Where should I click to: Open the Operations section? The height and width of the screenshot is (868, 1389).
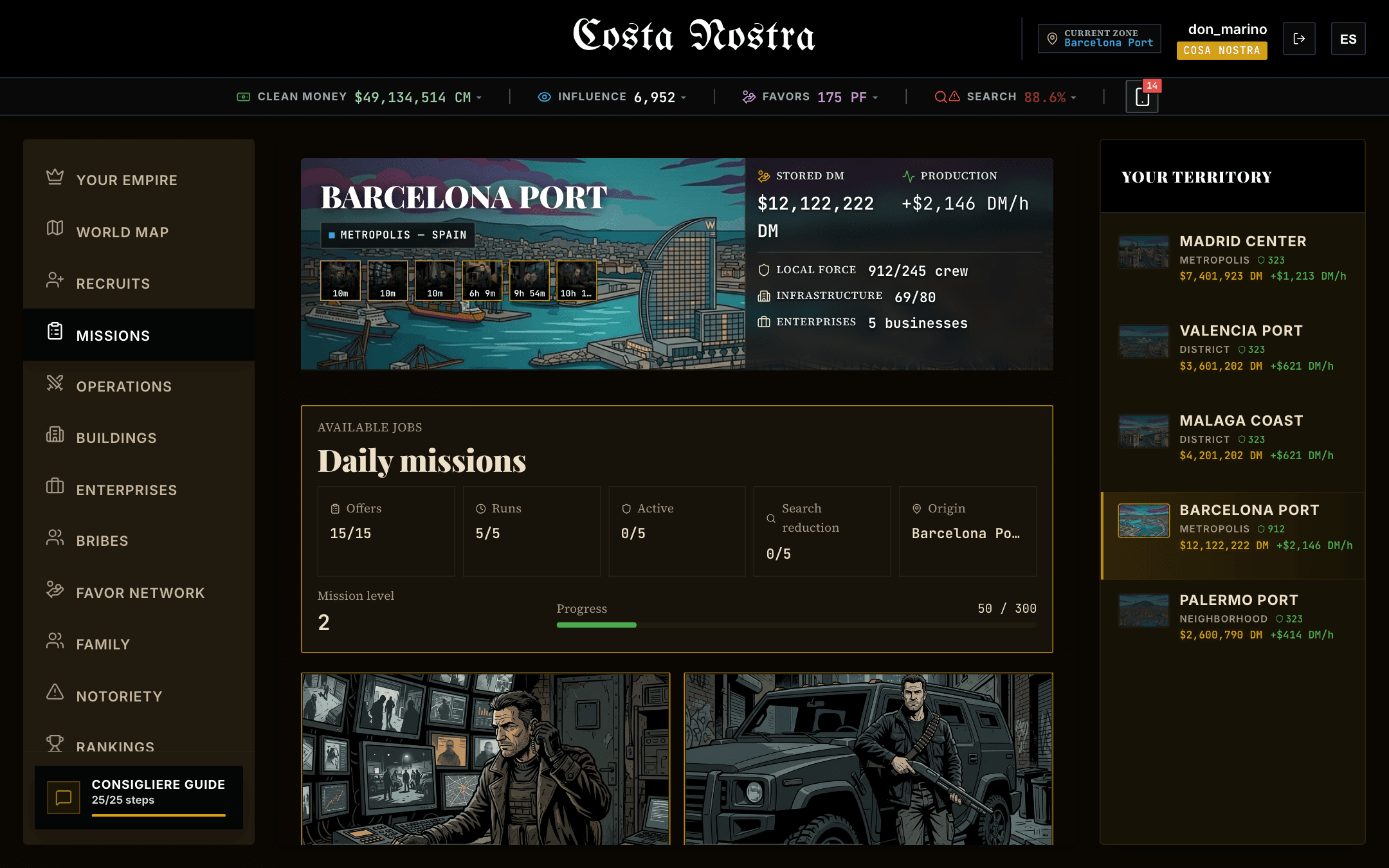tap(139, 386)
